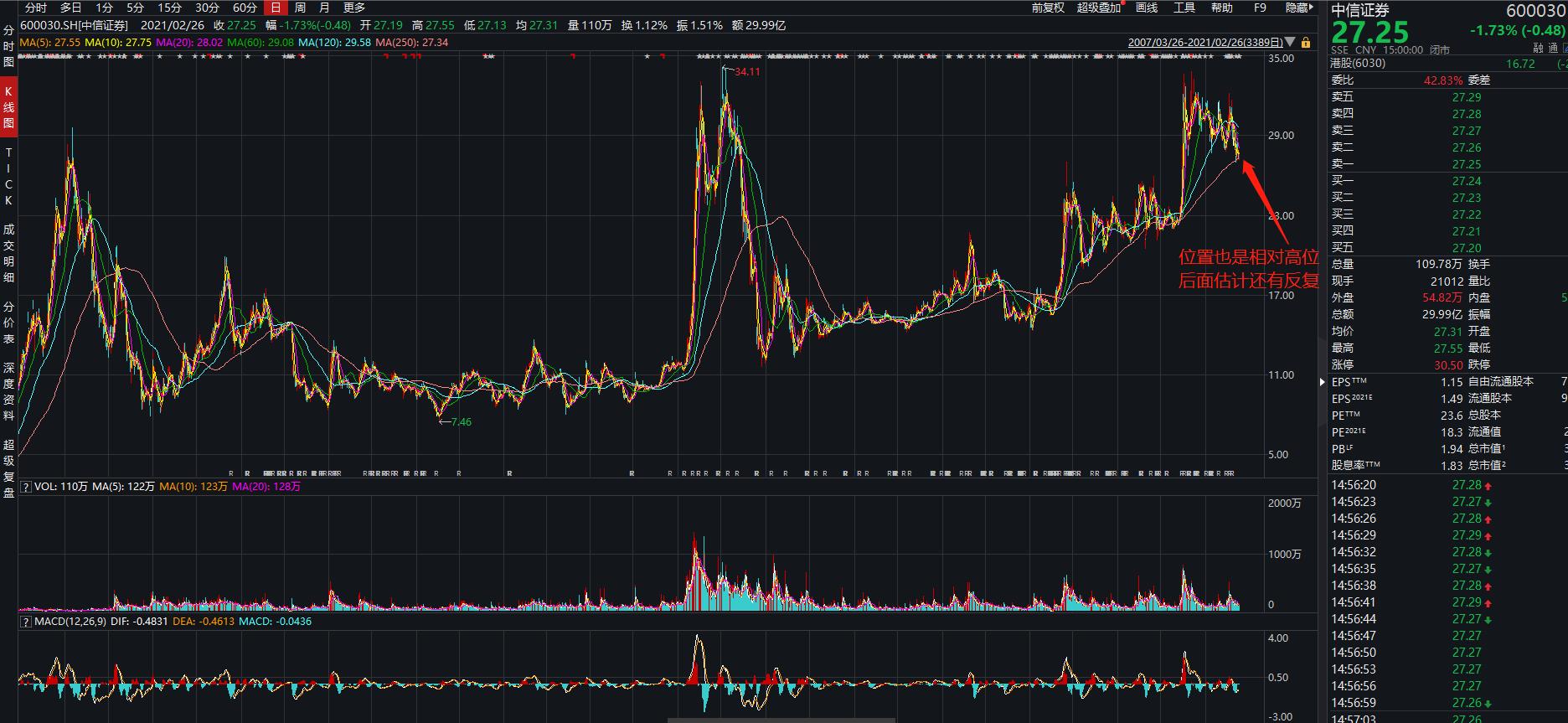Click the 34.11 high price marker

pos(746,72)
